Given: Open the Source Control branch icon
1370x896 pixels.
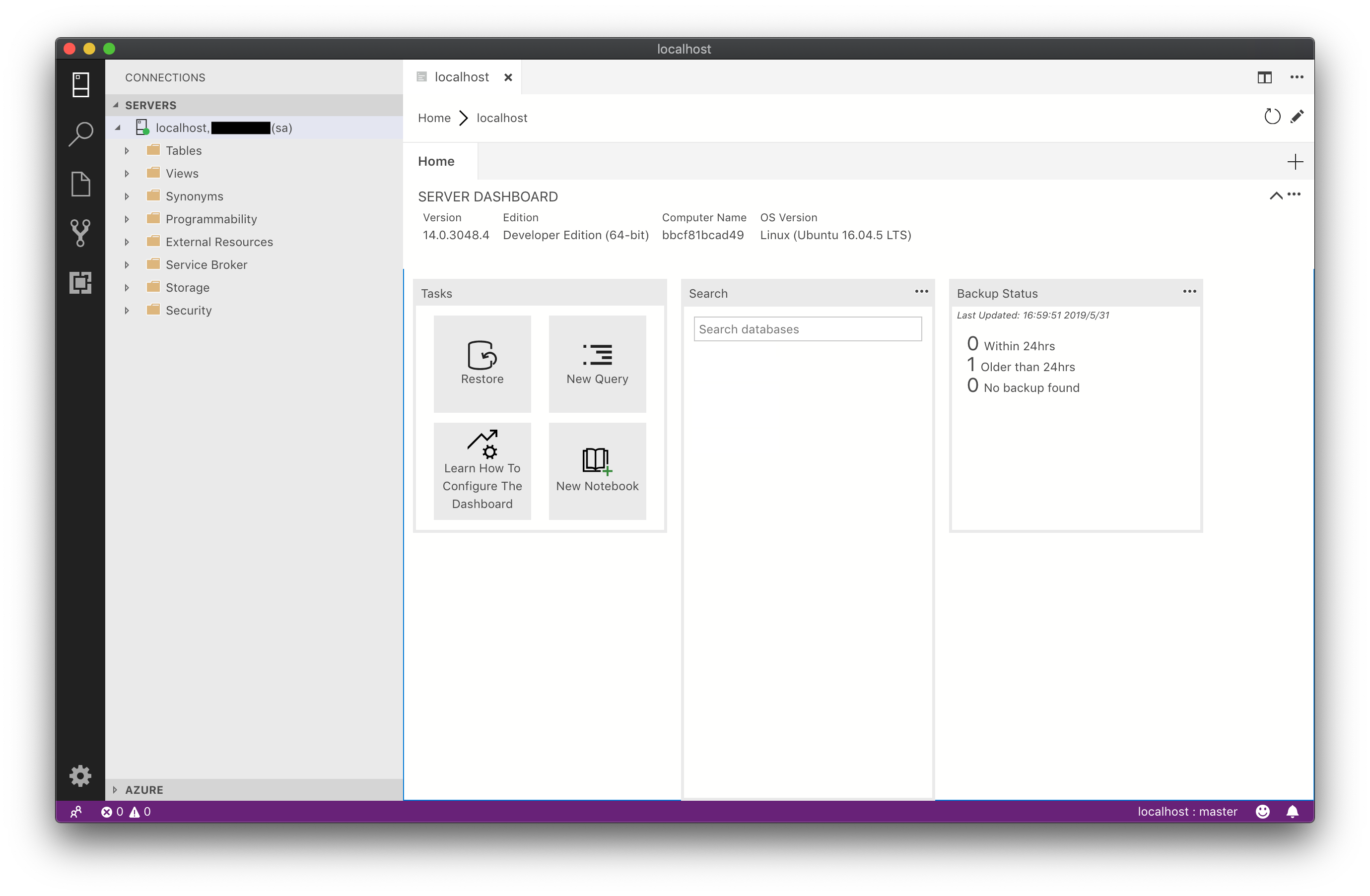Looking at the screenshot, I should pos(80,233).
